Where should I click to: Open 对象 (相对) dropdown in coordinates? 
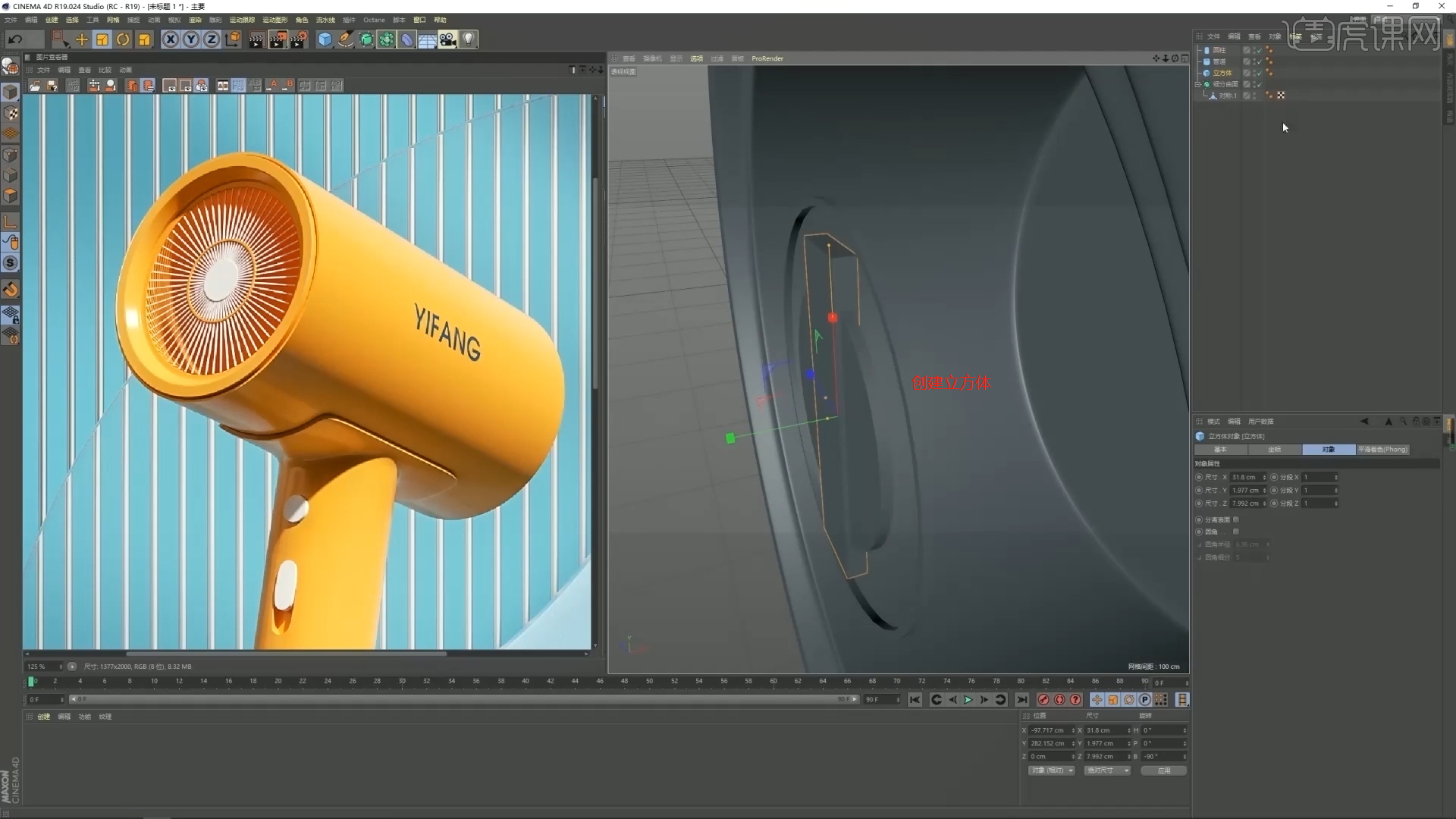pyautogui.click(x=1052, y=770)
